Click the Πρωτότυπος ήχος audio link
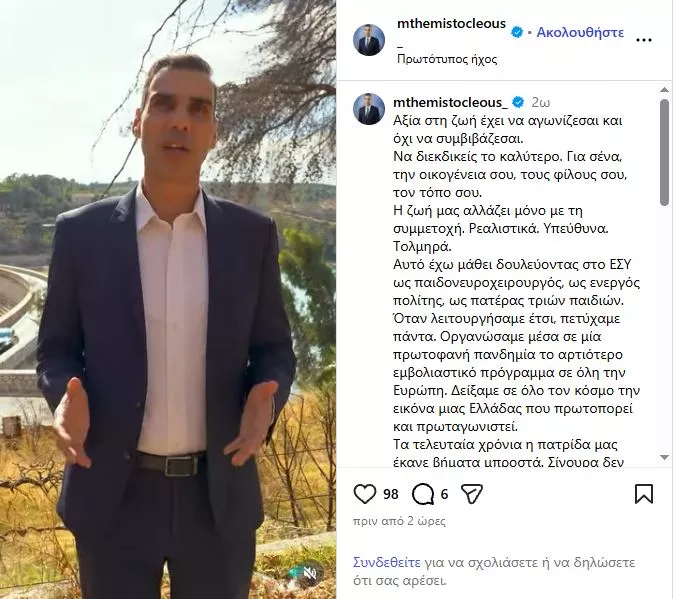This screenshot has width=673, height=599. coord(447,59)
